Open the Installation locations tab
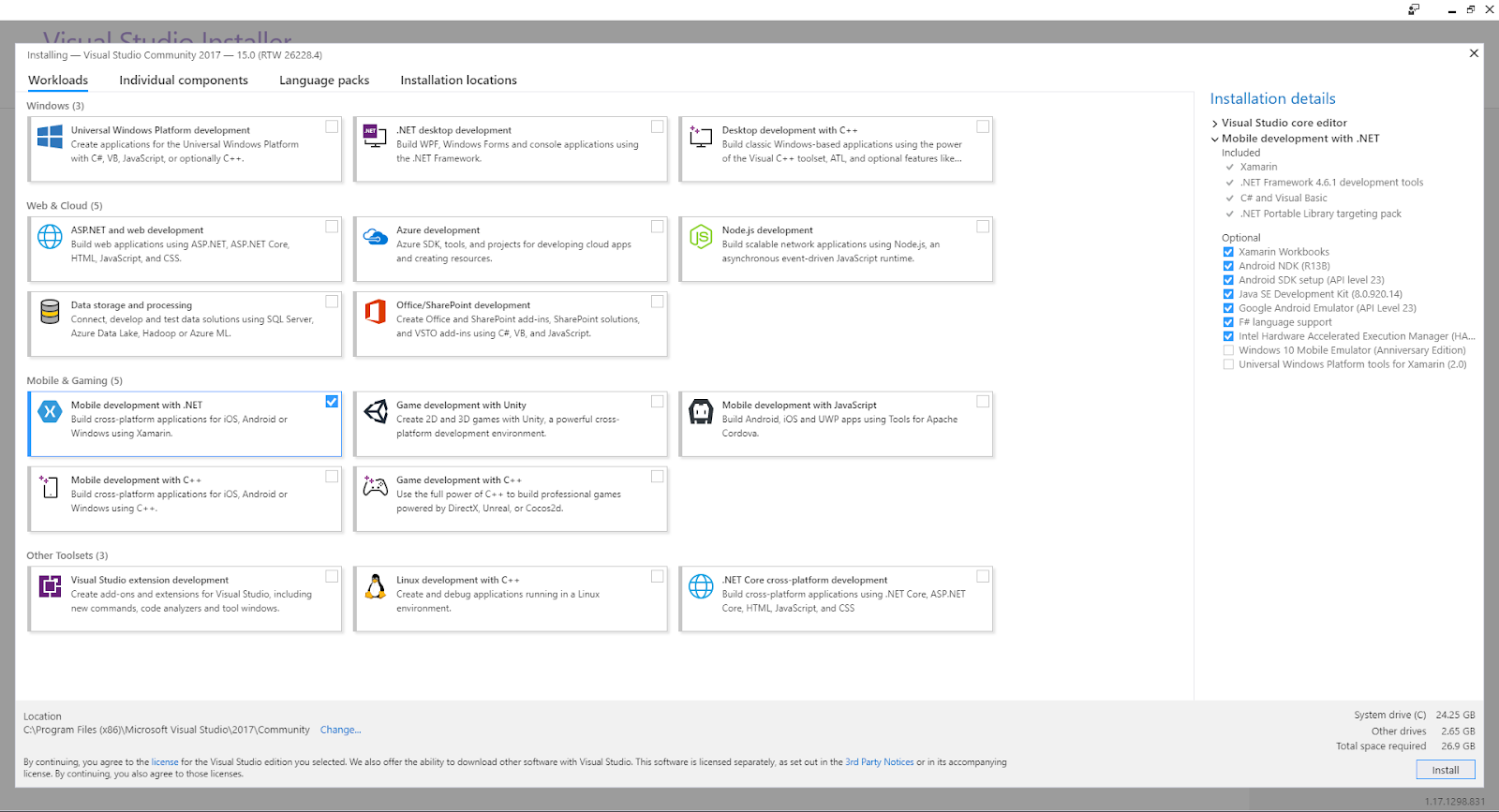The image size is (1499, 812). coord(459,81)
